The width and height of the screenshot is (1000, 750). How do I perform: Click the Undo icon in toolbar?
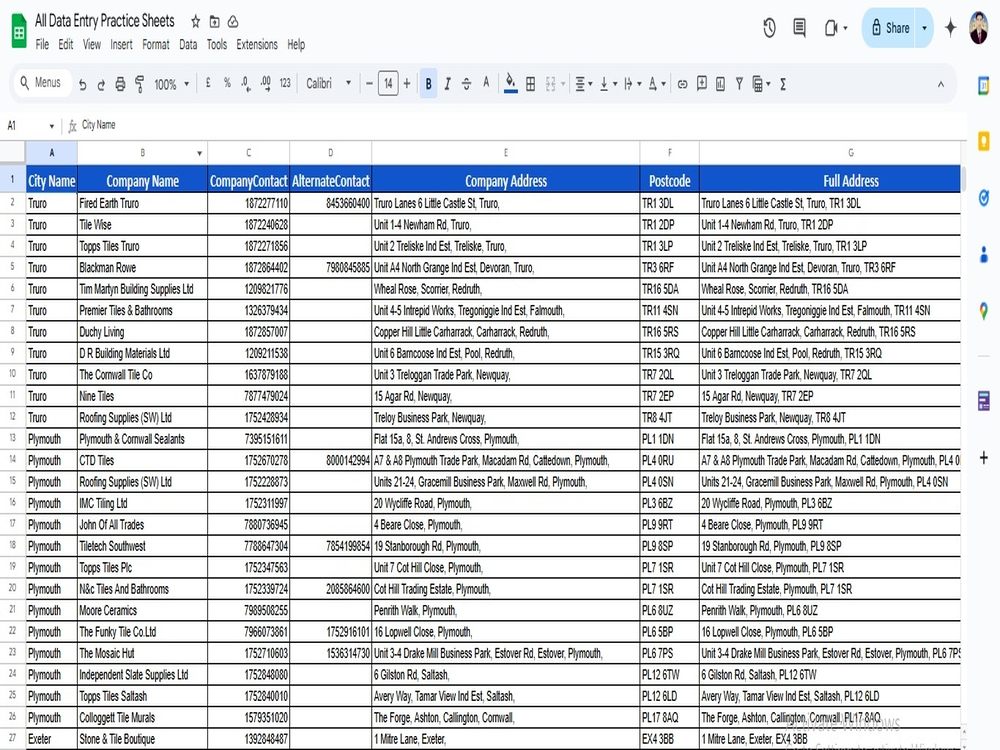tap(82, 84)
